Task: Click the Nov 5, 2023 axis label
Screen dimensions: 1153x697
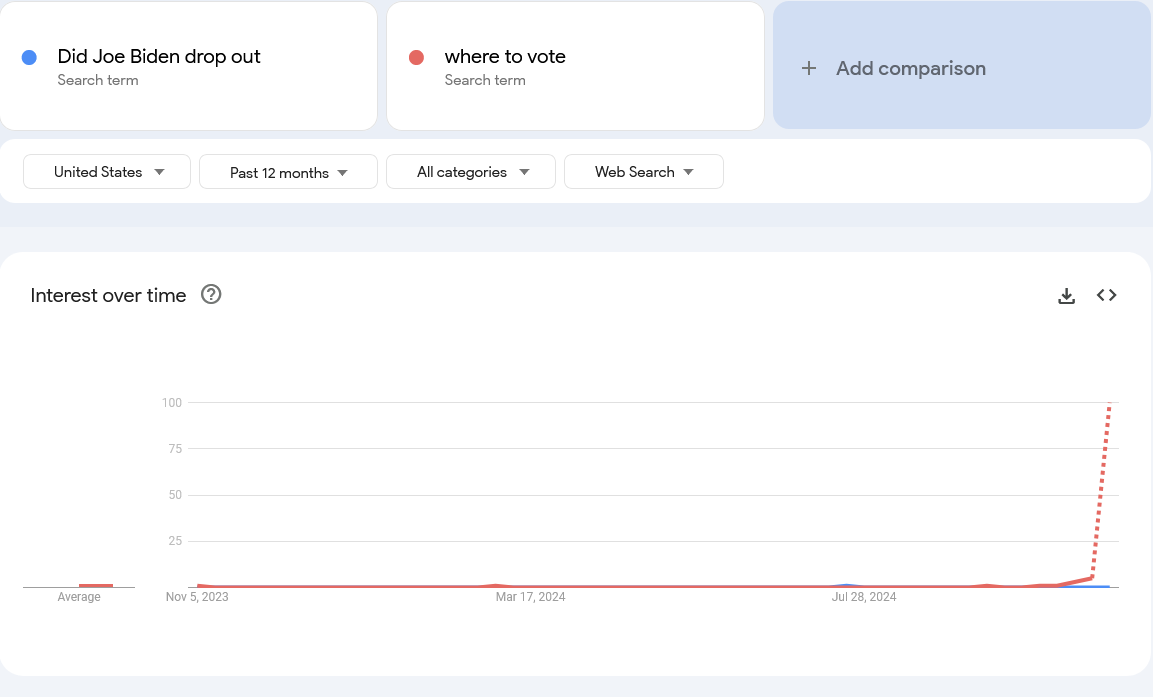Action: coord(197,597)
